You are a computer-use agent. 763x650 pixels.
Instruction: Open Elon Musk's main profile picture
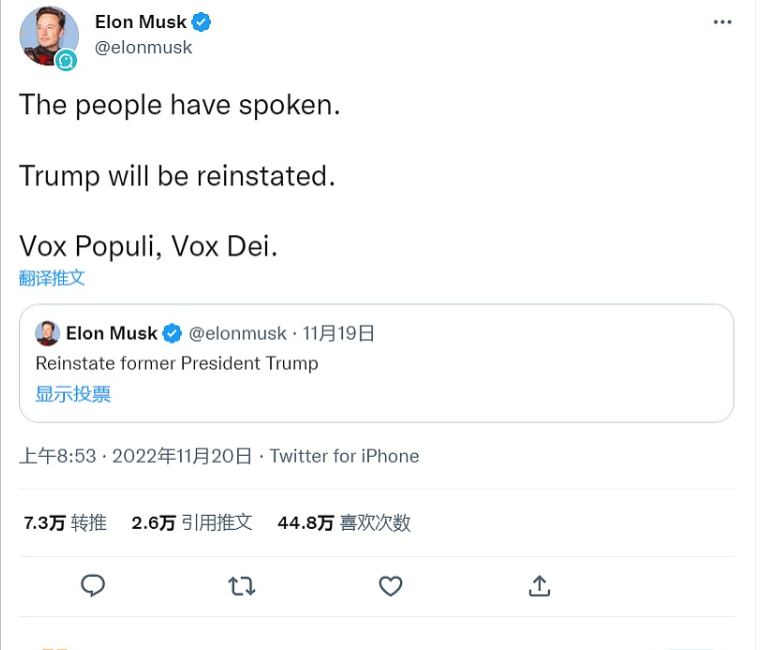tap(49, 36)
